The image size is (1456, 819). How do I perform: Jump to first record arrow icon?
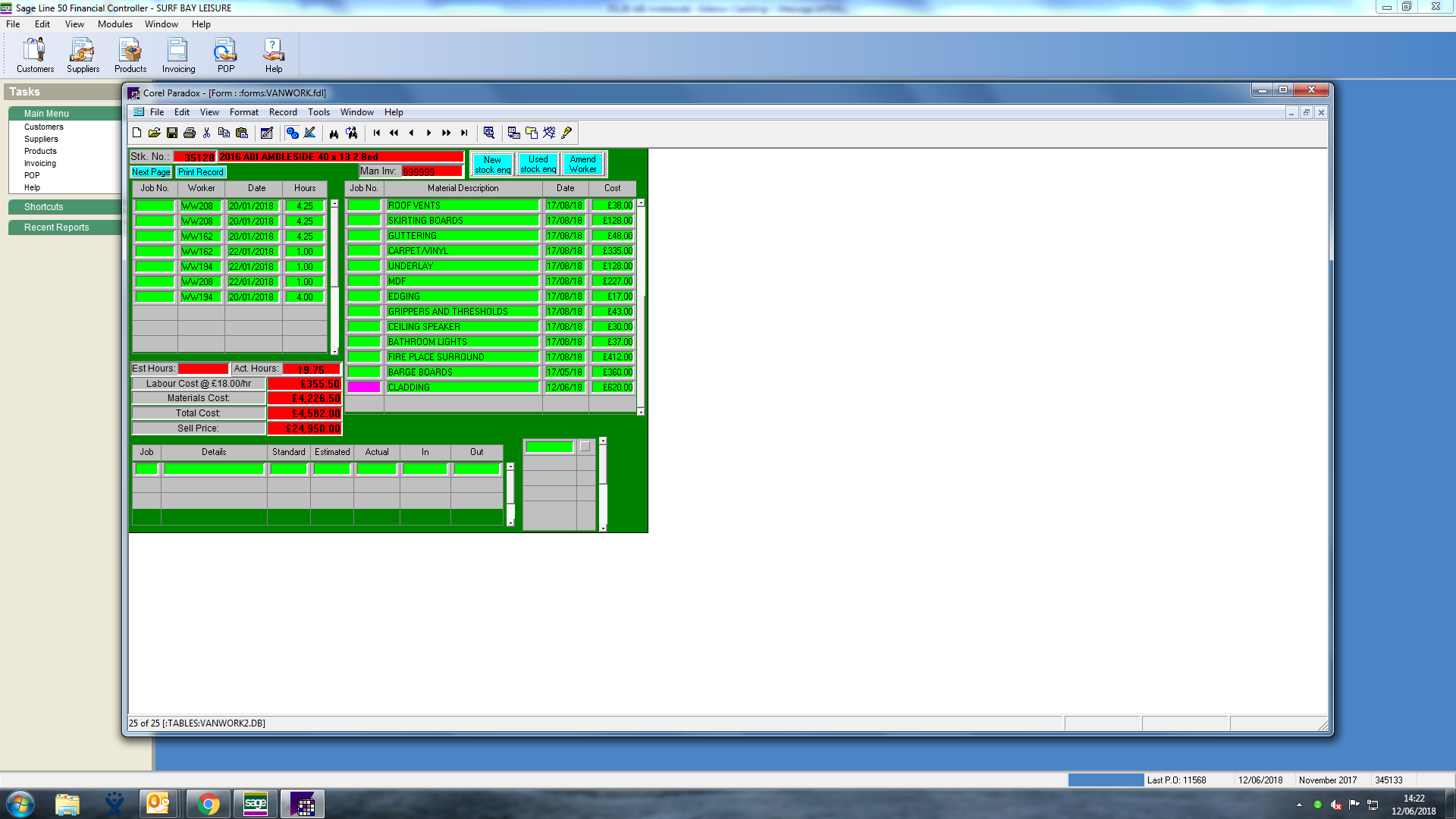pos(377,133)
